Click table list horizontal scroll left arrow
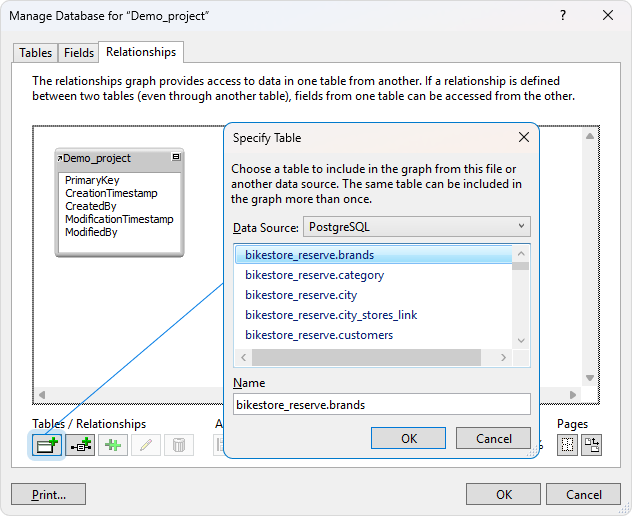 click(243, 358)
